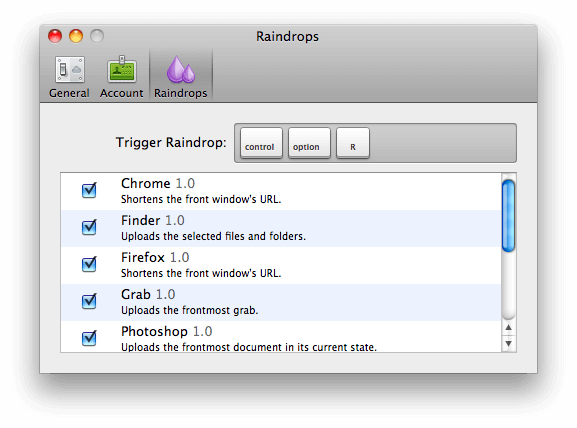Viewport: 577px width, 428px height.
Task: Uncheck the Grab raindrop checkbox
Action: [89, 301]
